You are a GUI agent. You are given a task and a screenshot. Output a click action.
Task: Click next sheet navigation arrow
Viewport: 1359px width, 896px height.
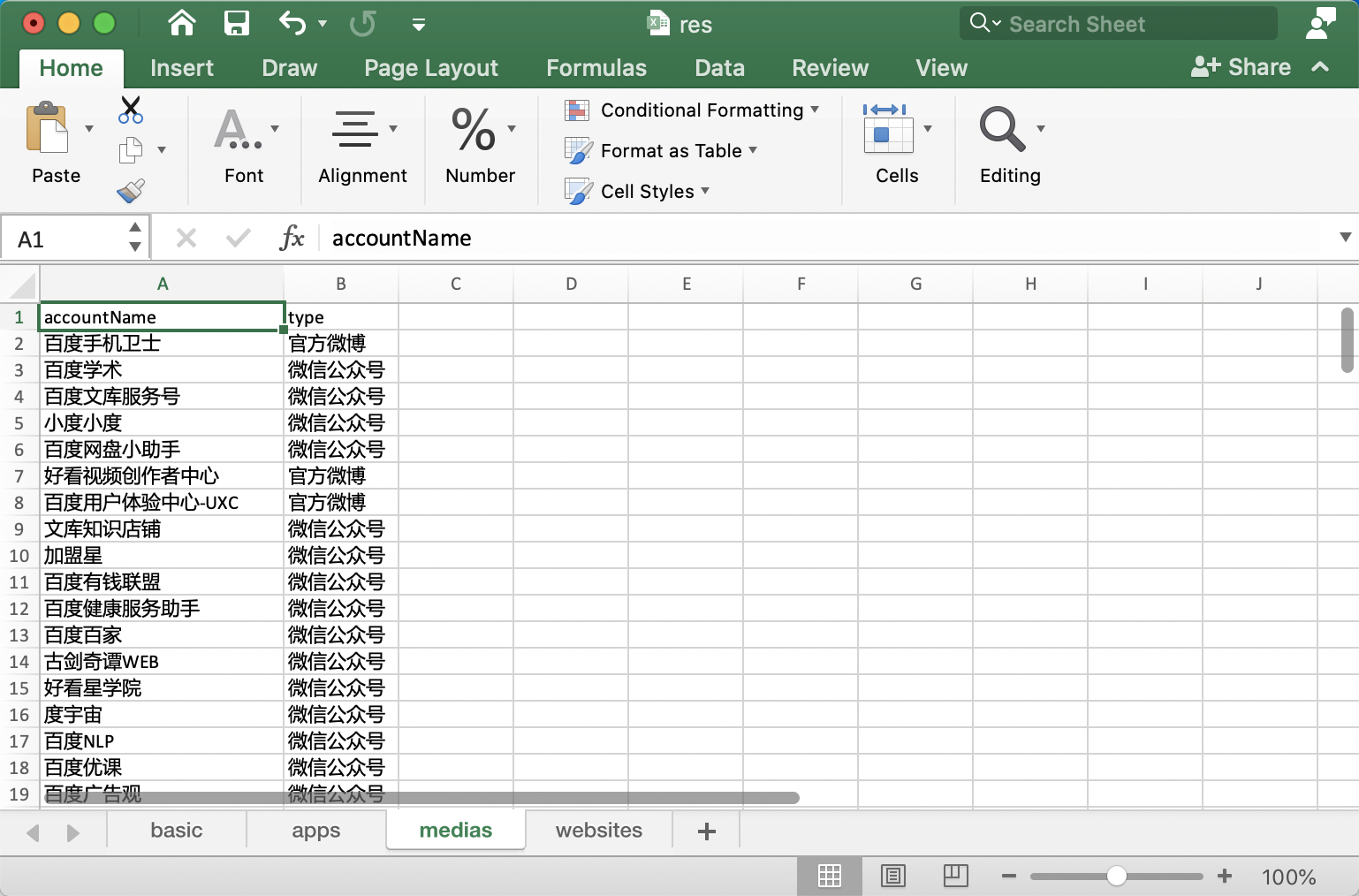click(x=73, y=832)
